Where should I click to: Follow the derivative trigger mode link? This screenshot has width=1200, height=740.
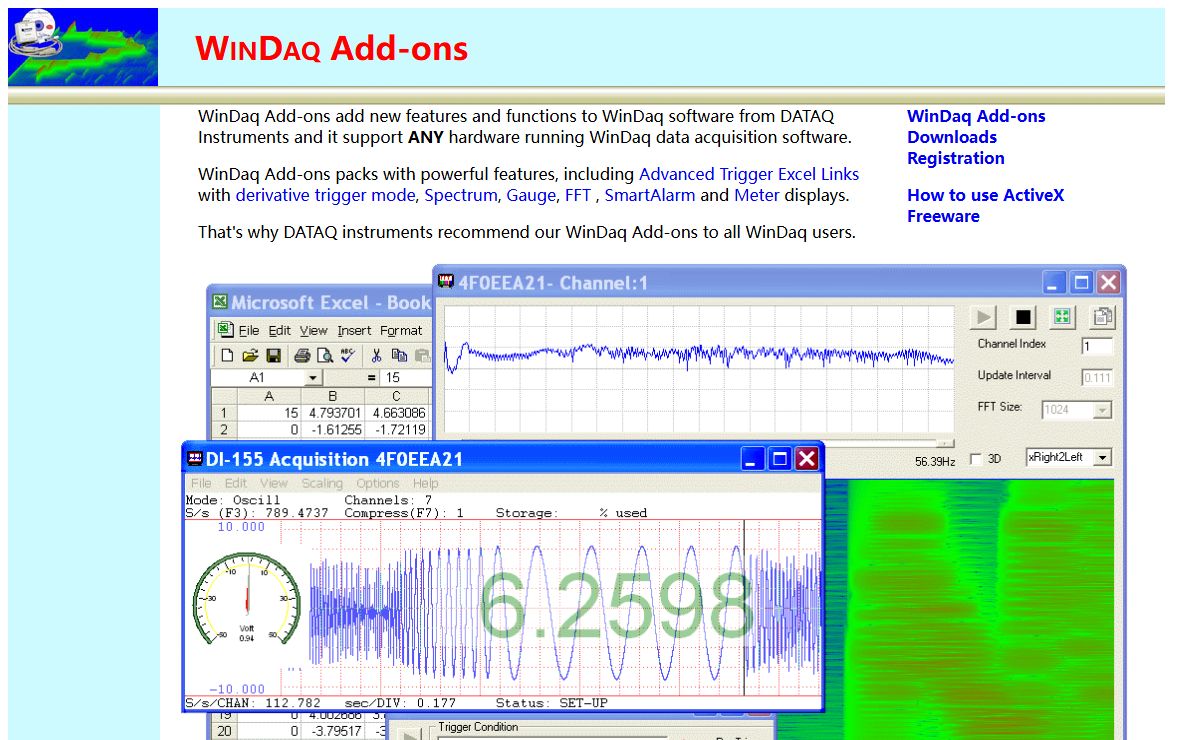click(x=325, y=195)
